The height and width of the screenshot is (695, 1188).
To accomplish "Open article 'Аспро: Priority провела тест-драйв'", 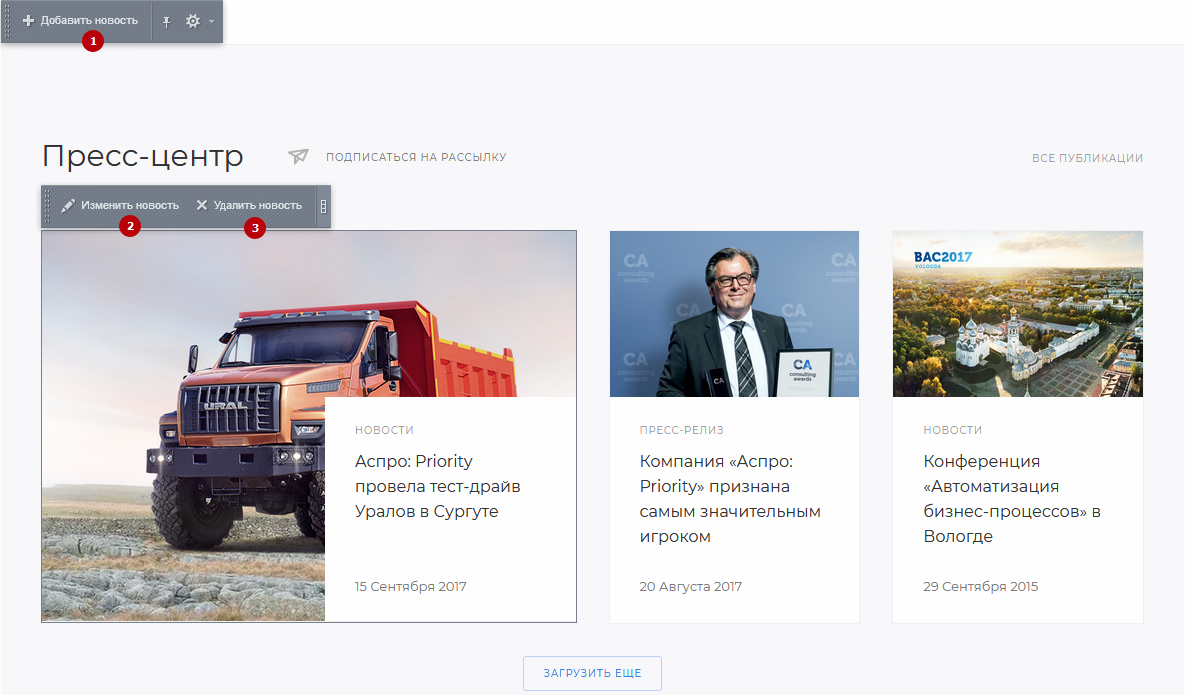I will pyautogui.click(x=437, y=487).
